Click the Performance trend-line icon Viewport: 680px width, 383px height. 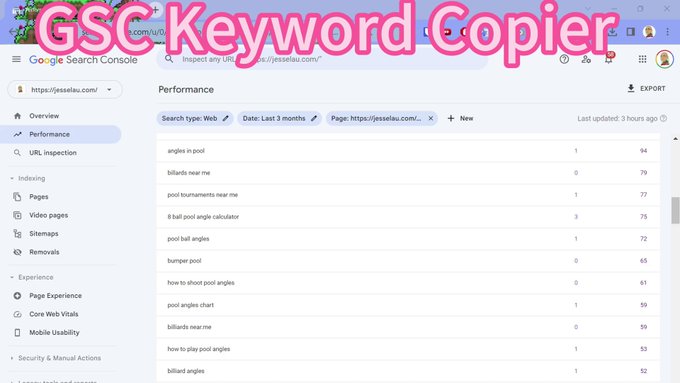(x=17, y=134)
